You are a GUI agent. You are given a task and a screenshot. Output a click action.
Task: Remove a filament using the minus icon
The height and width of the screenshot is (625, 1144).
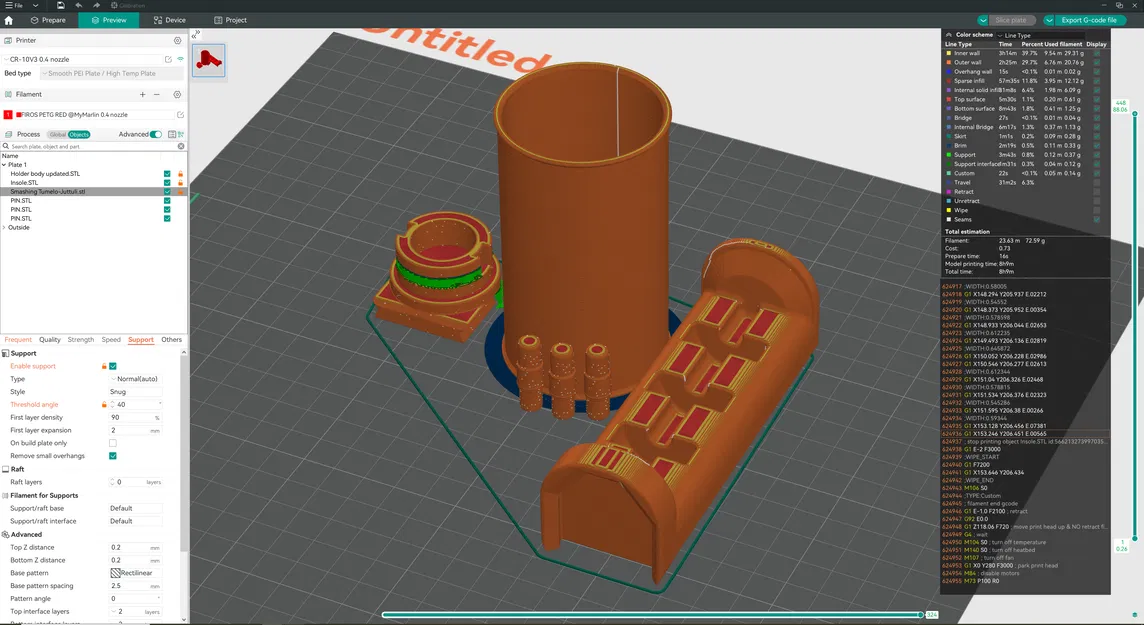point(157,94)
